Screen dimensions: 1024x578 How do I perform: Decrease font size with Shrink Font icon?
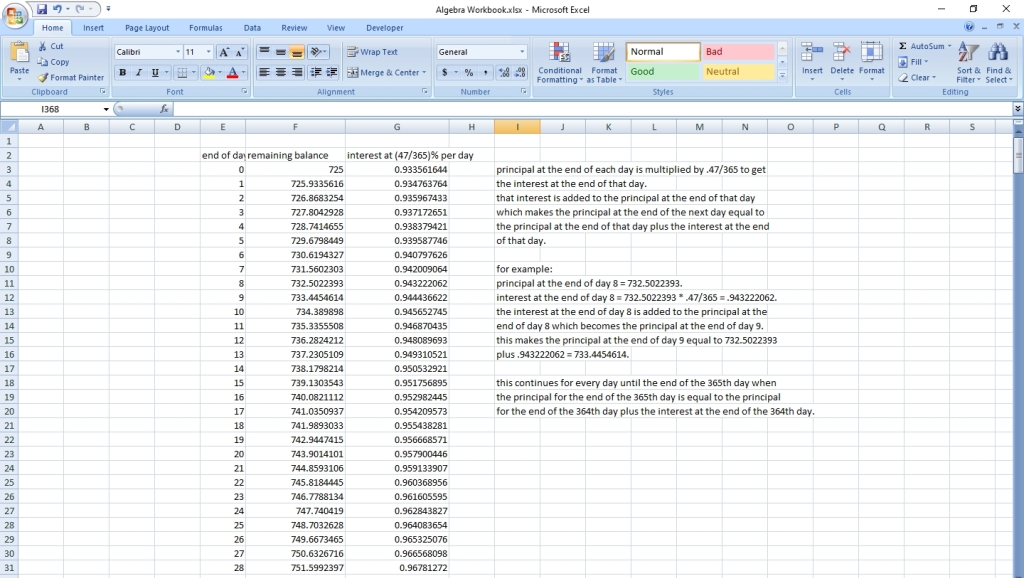[240, 52]
